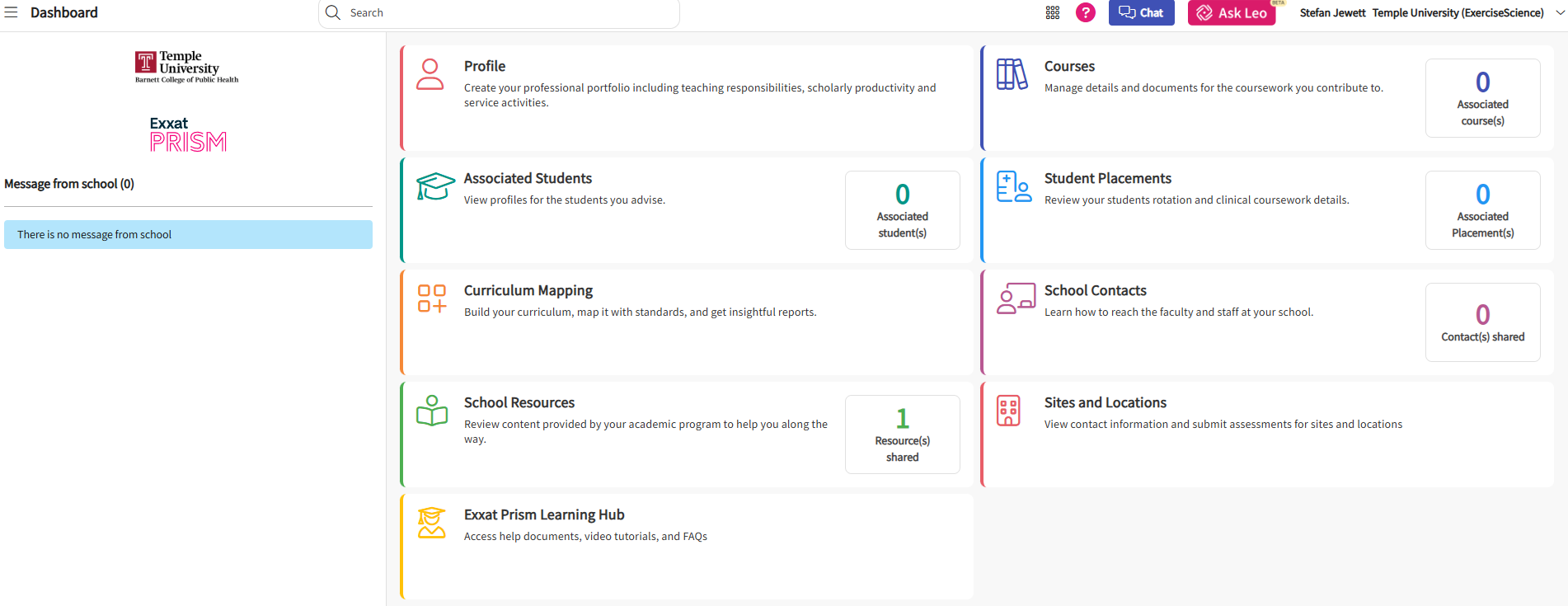Click the Associated student(s) count box

click(x=902, y=210)
